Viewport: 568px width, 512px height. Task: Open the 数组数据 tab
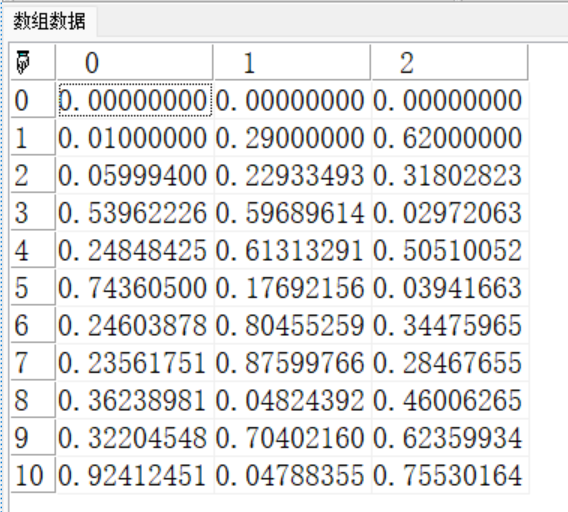point(49,21)
